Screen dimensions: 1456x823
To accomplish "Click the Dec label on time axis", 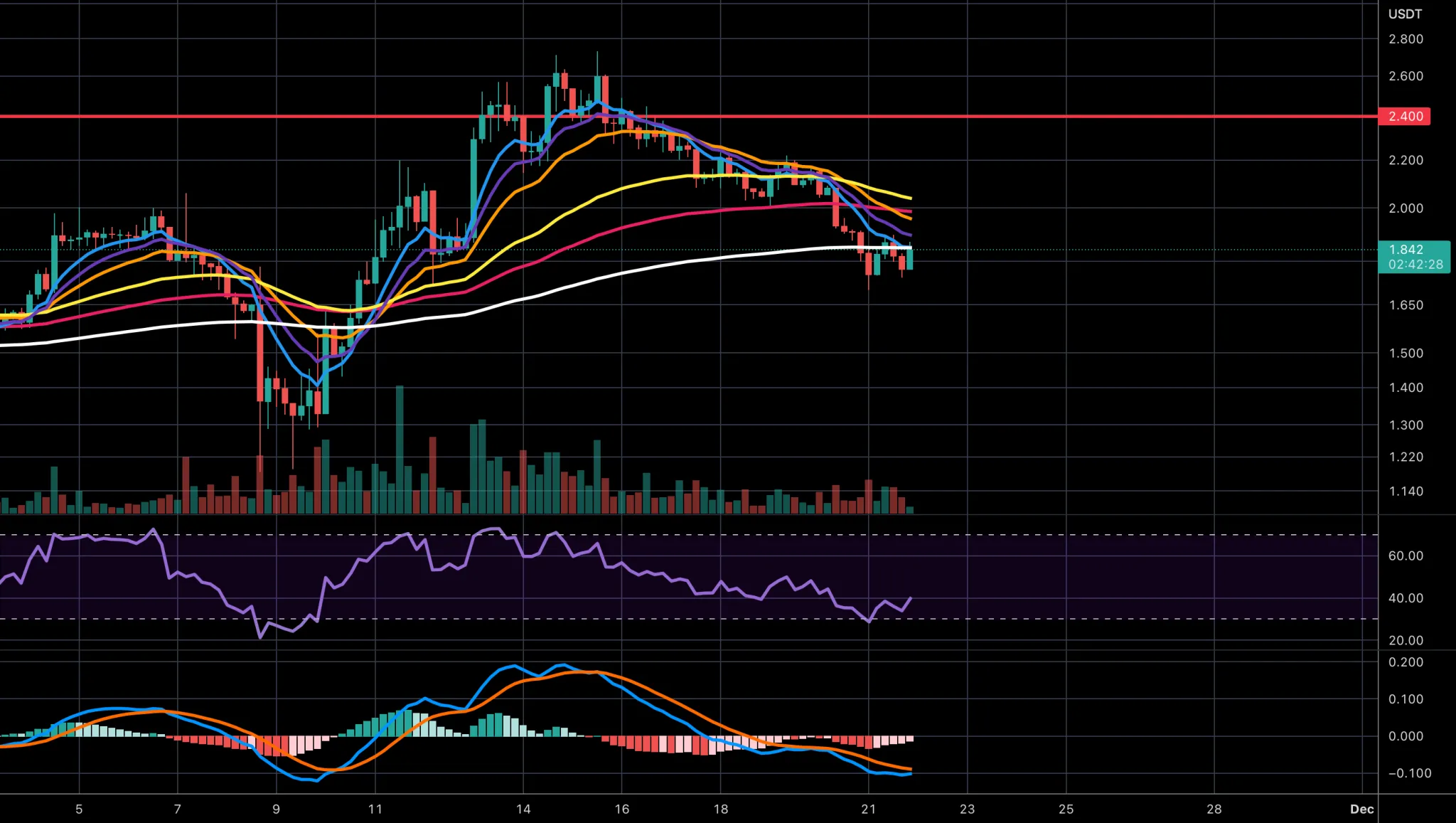I will [x=1361, y=809].
